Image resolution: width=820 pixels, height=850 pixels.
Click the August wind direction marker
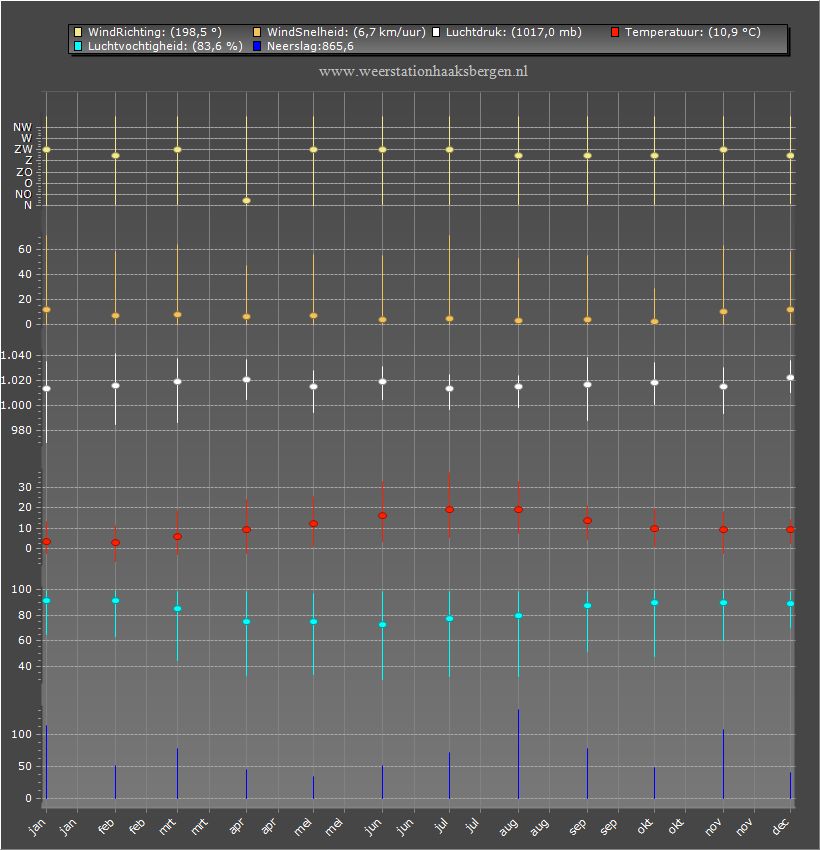click(519, 156)
